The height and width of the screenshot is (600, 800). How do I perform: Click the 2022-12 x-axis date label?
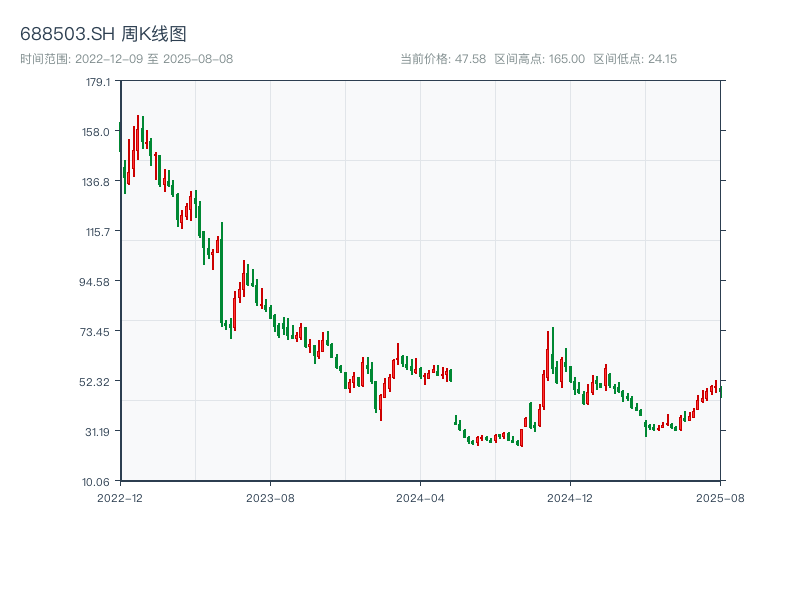pyautogui.click(x=121, y=497)
